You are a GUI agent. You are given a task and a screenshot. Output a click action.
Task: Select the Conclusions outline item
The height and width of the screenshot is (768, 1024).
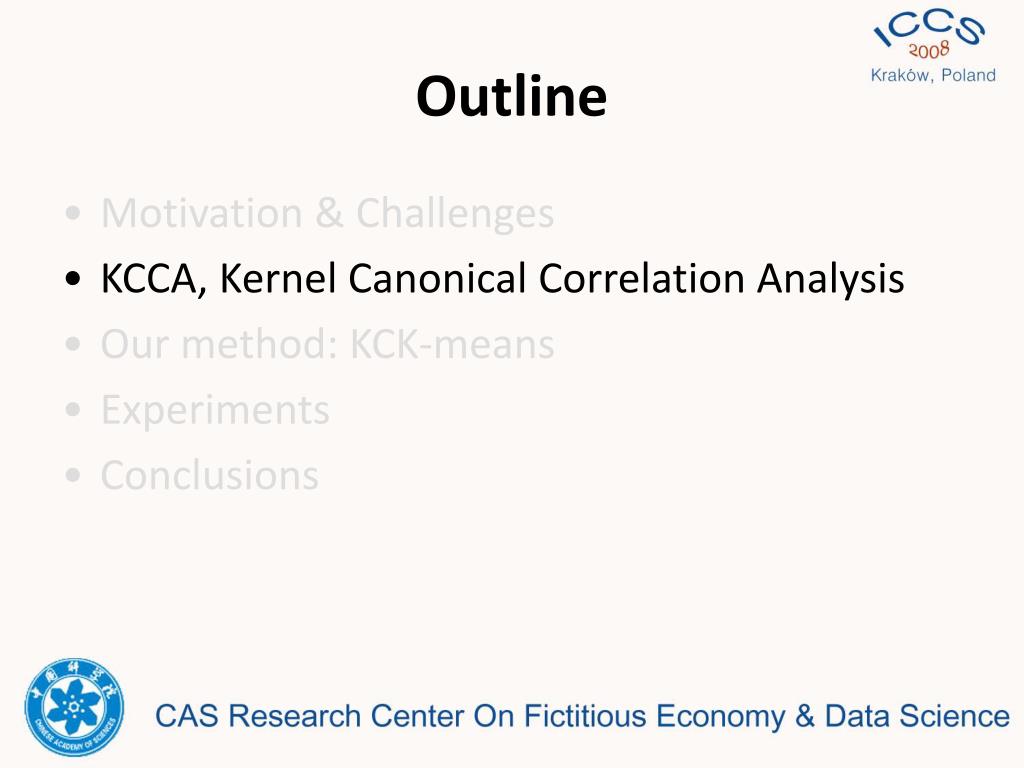(x=210, y=475)
